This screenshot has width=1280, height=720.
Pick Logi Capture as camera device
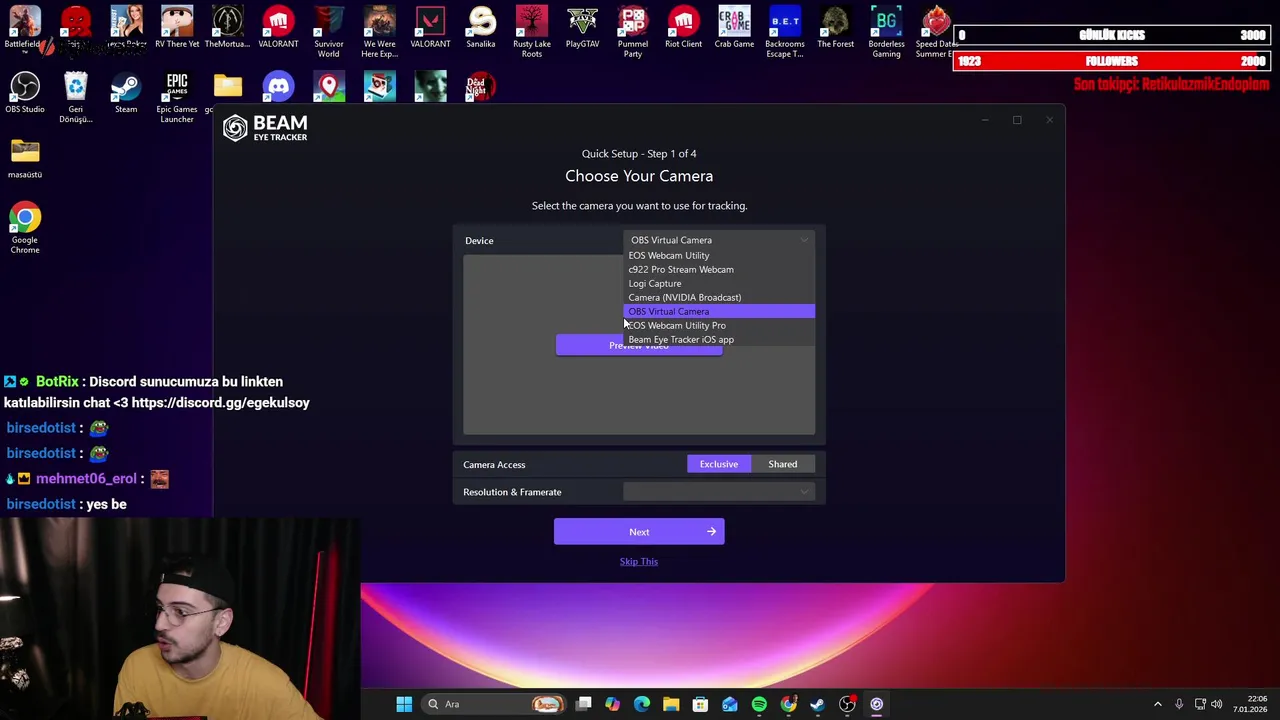(x=719, y=283)
